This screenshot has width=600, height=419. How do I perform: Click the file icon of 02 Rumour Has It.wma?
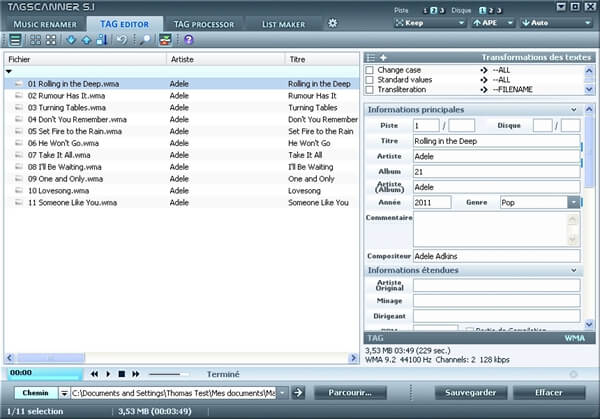pos(18,96)
